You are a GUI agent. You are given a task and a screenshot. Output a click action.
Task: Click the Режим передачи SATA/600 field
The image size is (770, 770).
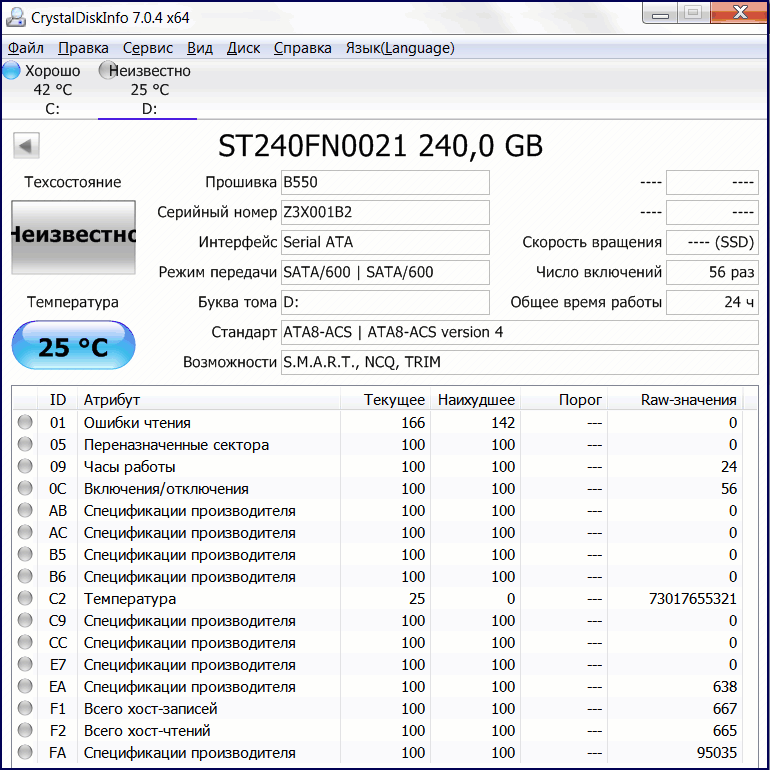(385, 273)
